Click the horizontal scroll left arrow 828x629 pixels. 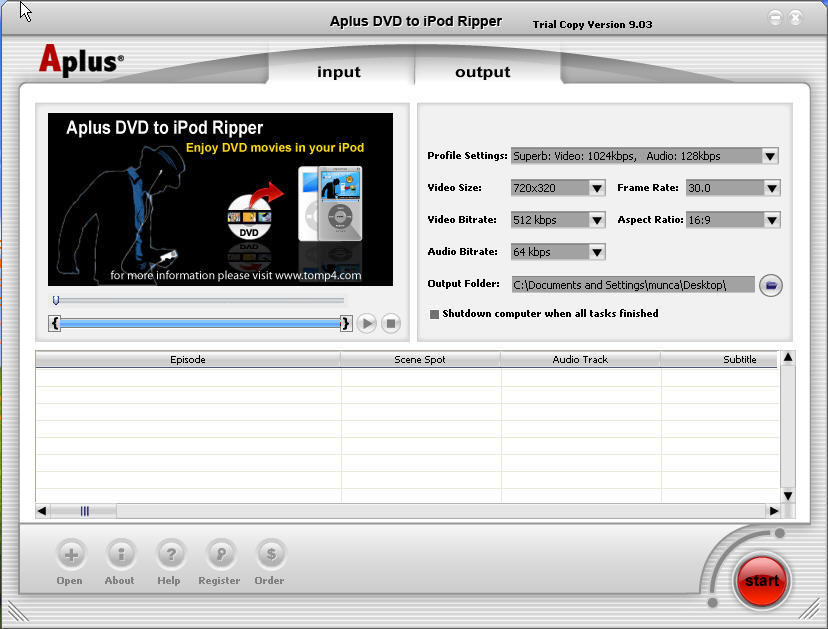point(42,511)
